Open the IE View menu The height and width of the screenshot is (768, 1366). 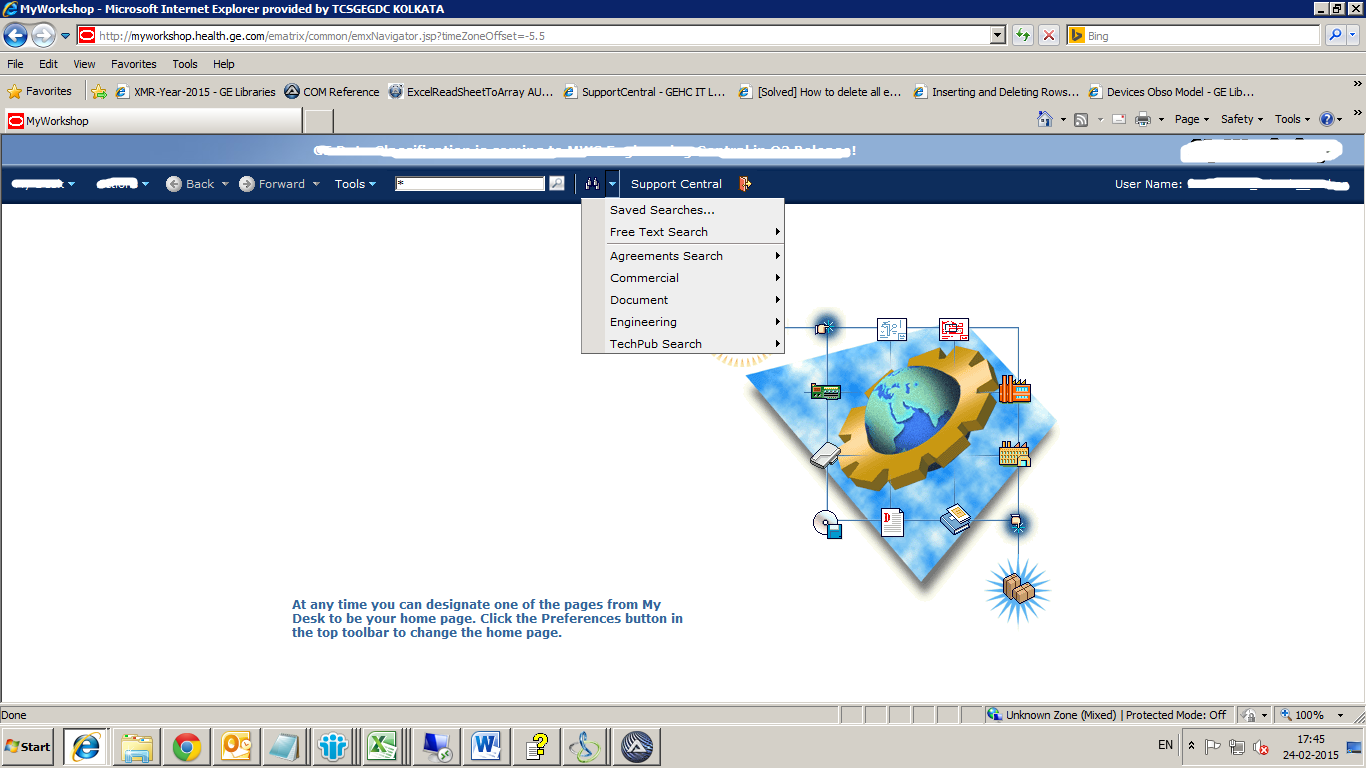click(84, 64)
